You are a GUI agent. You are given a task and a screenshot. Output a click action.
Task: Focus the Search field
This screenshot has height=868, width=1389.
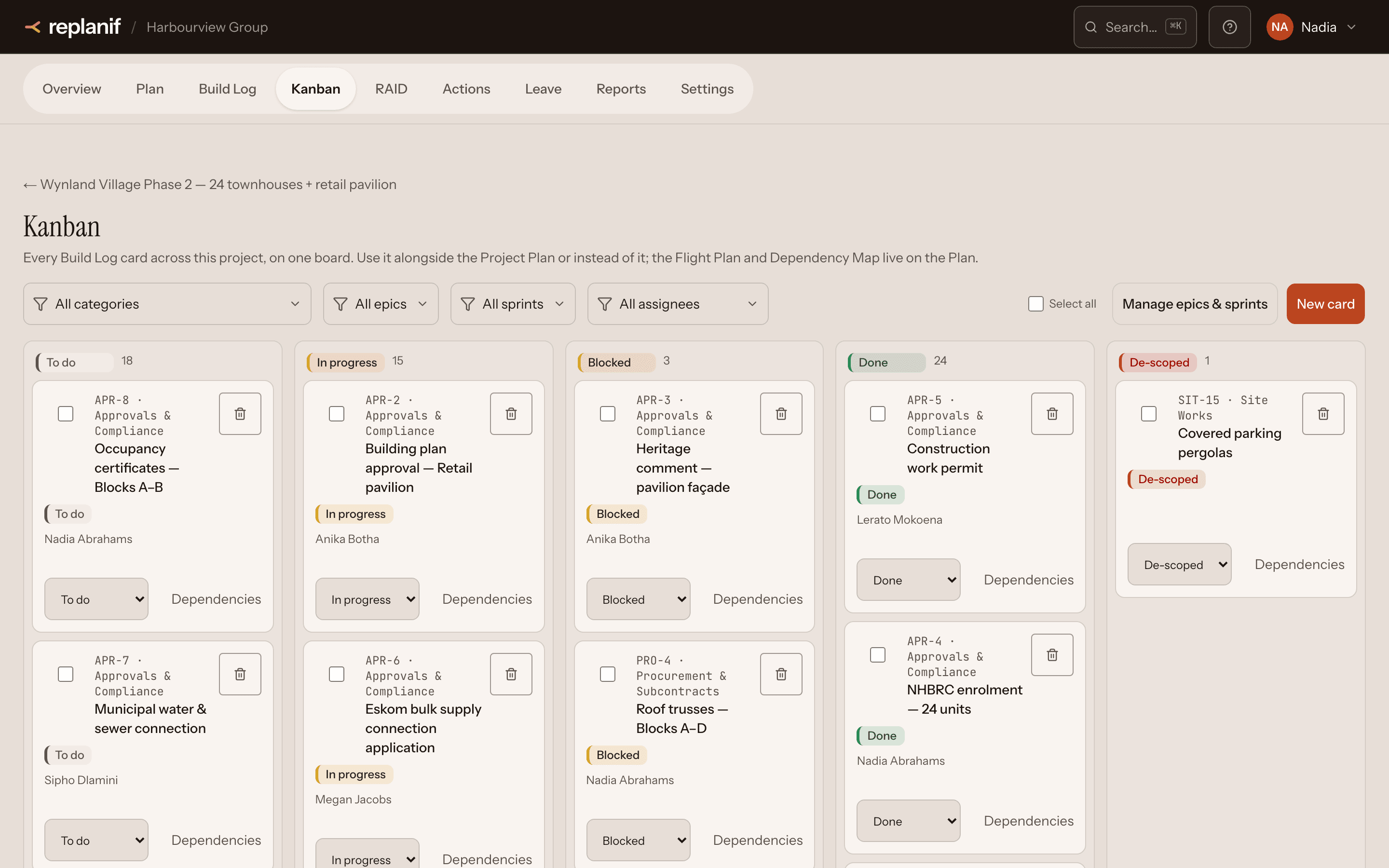1135,27
